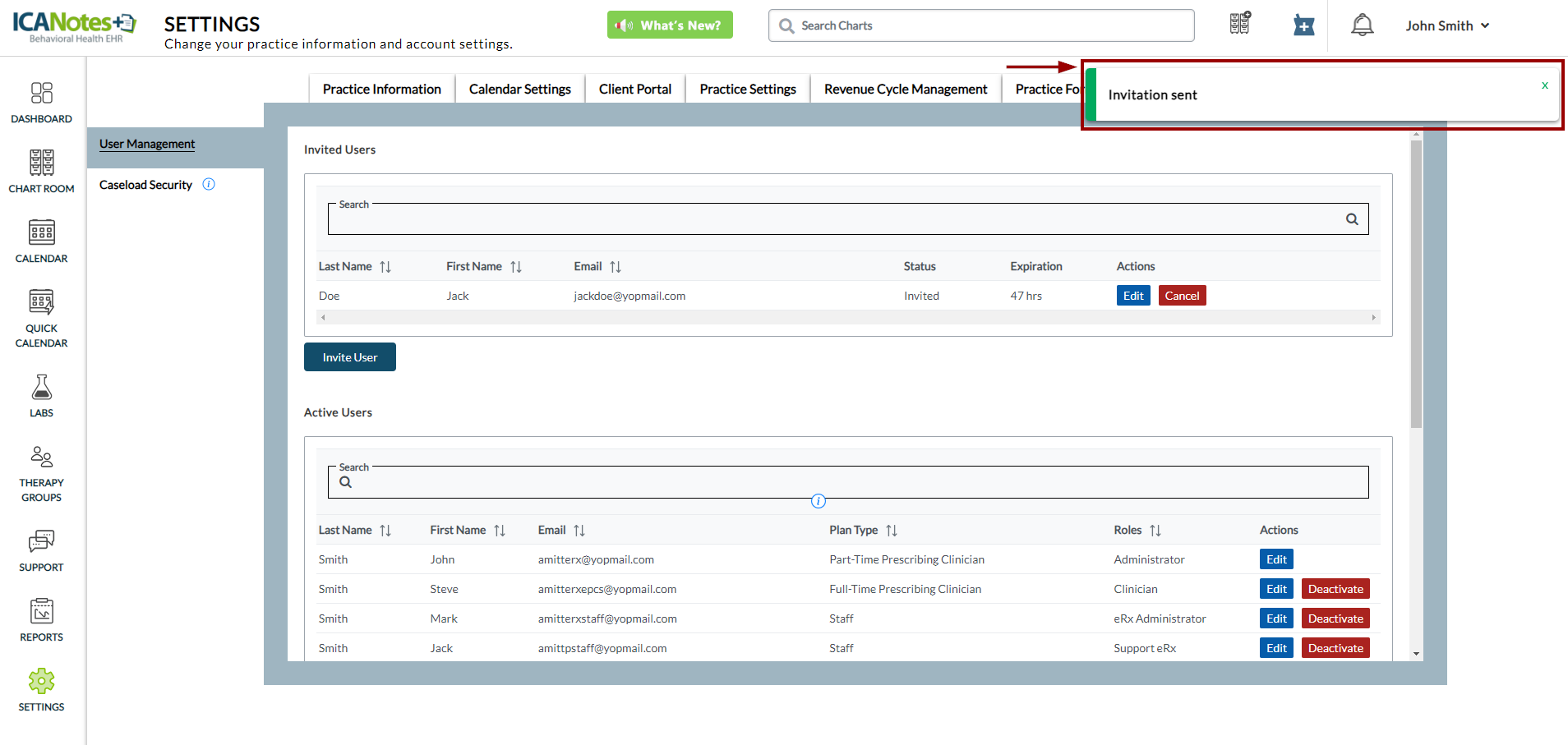
Task: Dismiss the Invitation sent notification
Action: [1544, 85]
